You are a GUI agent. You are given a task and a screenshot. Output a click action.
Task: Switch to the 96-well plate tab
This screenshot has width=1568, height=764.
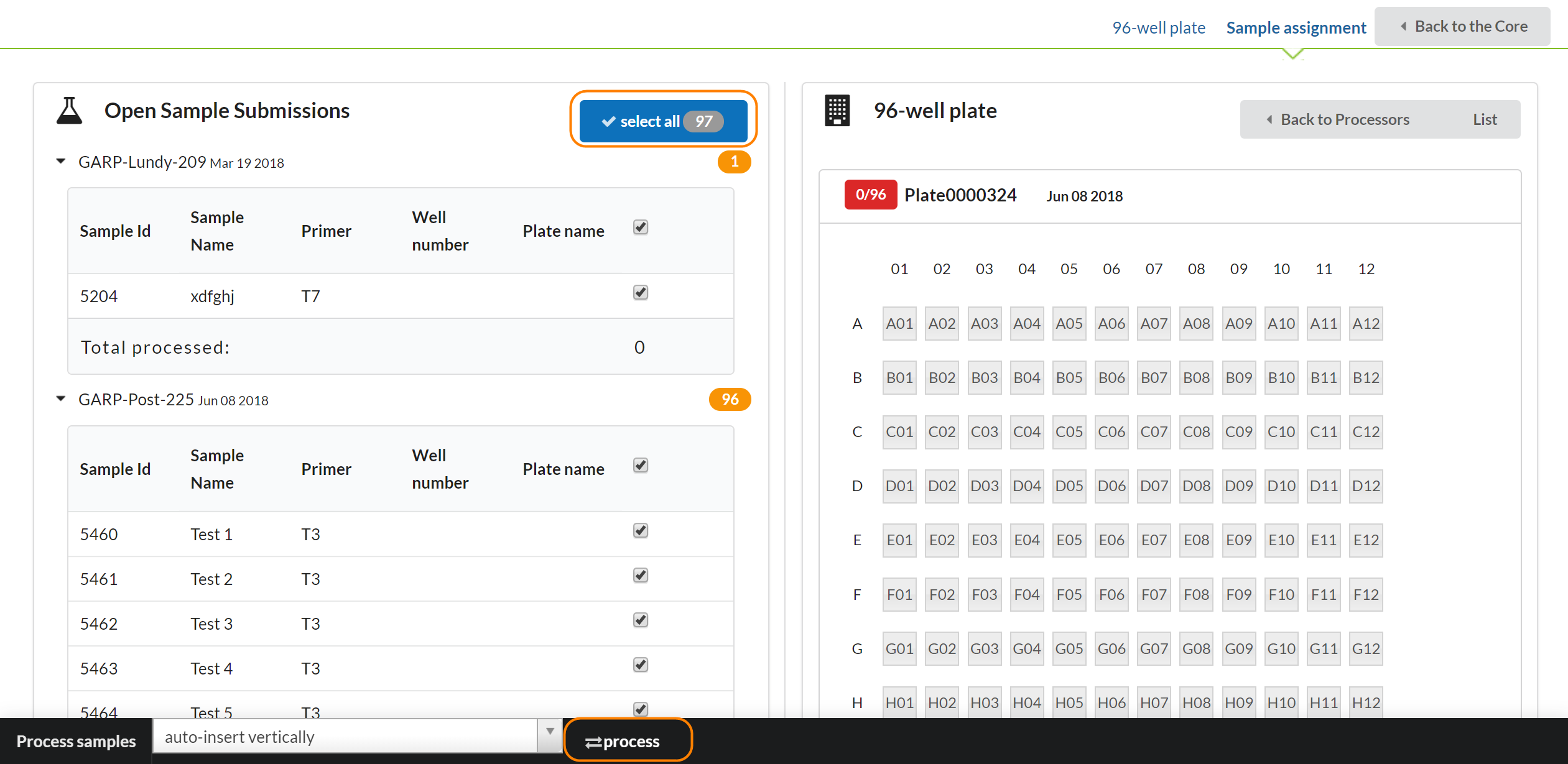(1158, 27)
